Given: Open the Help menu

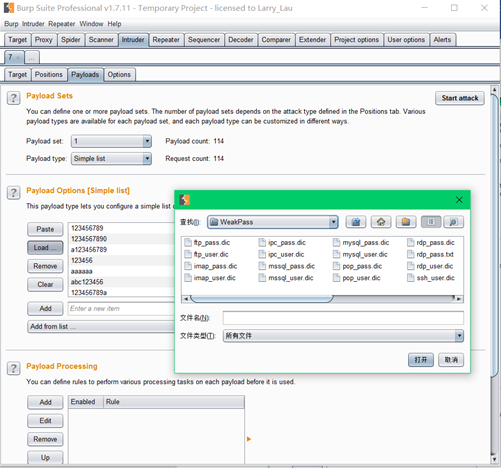Looking at the screenshot, I should coord(114,24).
